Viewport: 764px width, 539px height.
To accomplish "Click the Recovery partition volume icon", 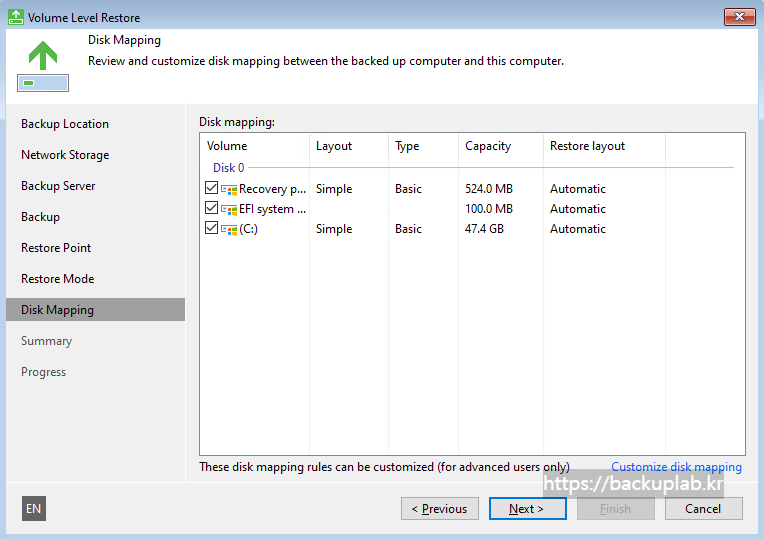I will (229, 189).
